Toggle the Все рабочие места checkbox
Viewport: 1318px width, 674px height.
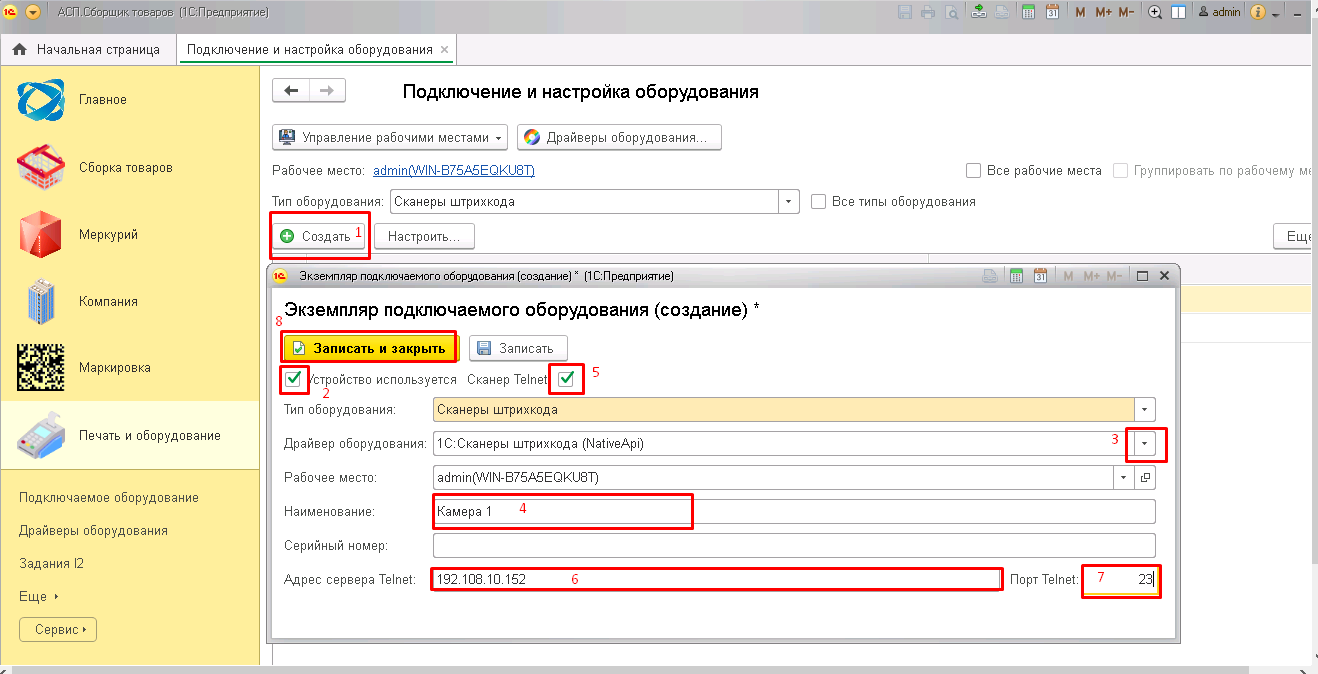[973, 171]
